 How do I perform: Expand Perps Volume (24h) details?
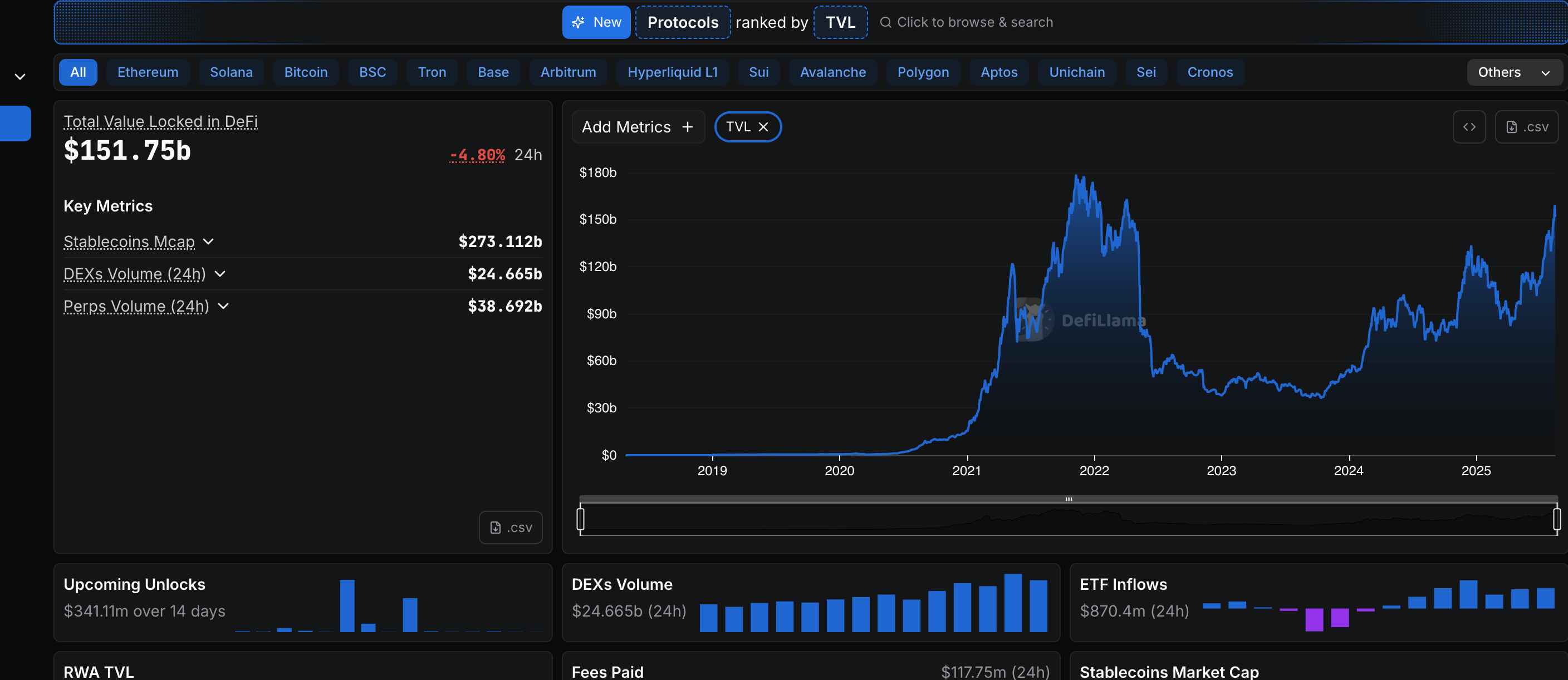pyautogui.click(x=223, y=306)
